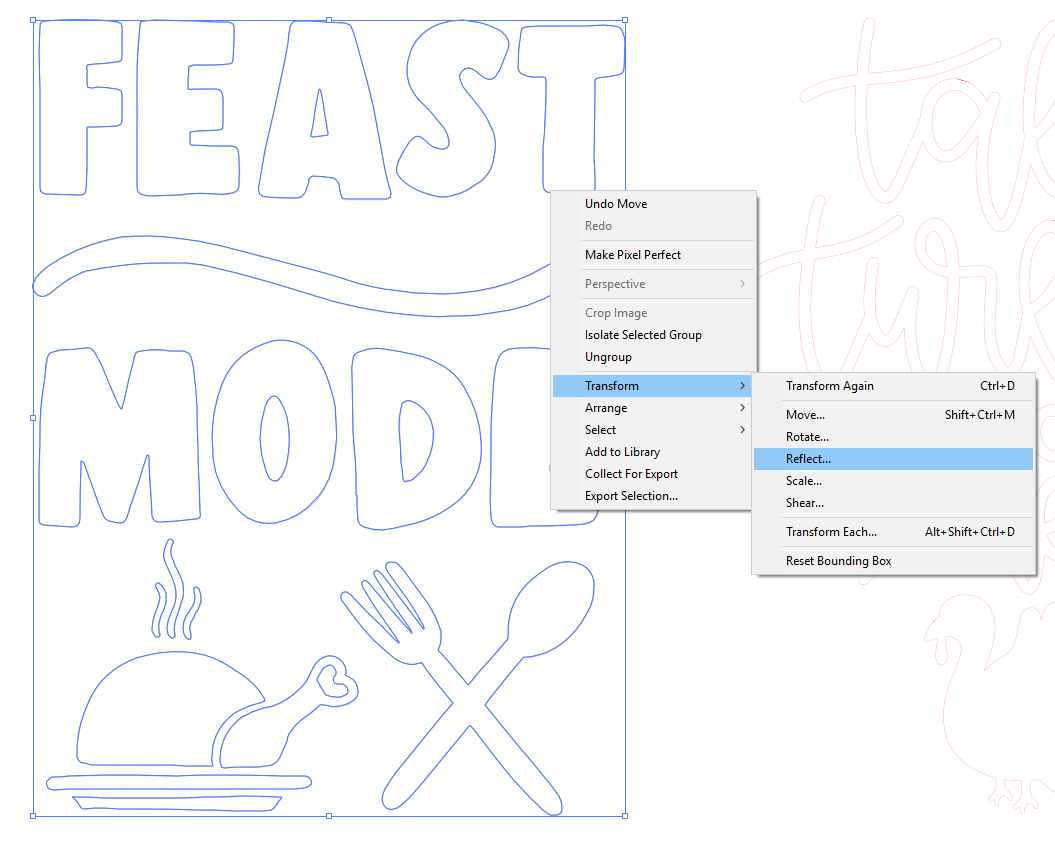Choose Rotate... from Transform submenu
The height and width of the screenshot is (855, 1055).
(x=807, y=437)
